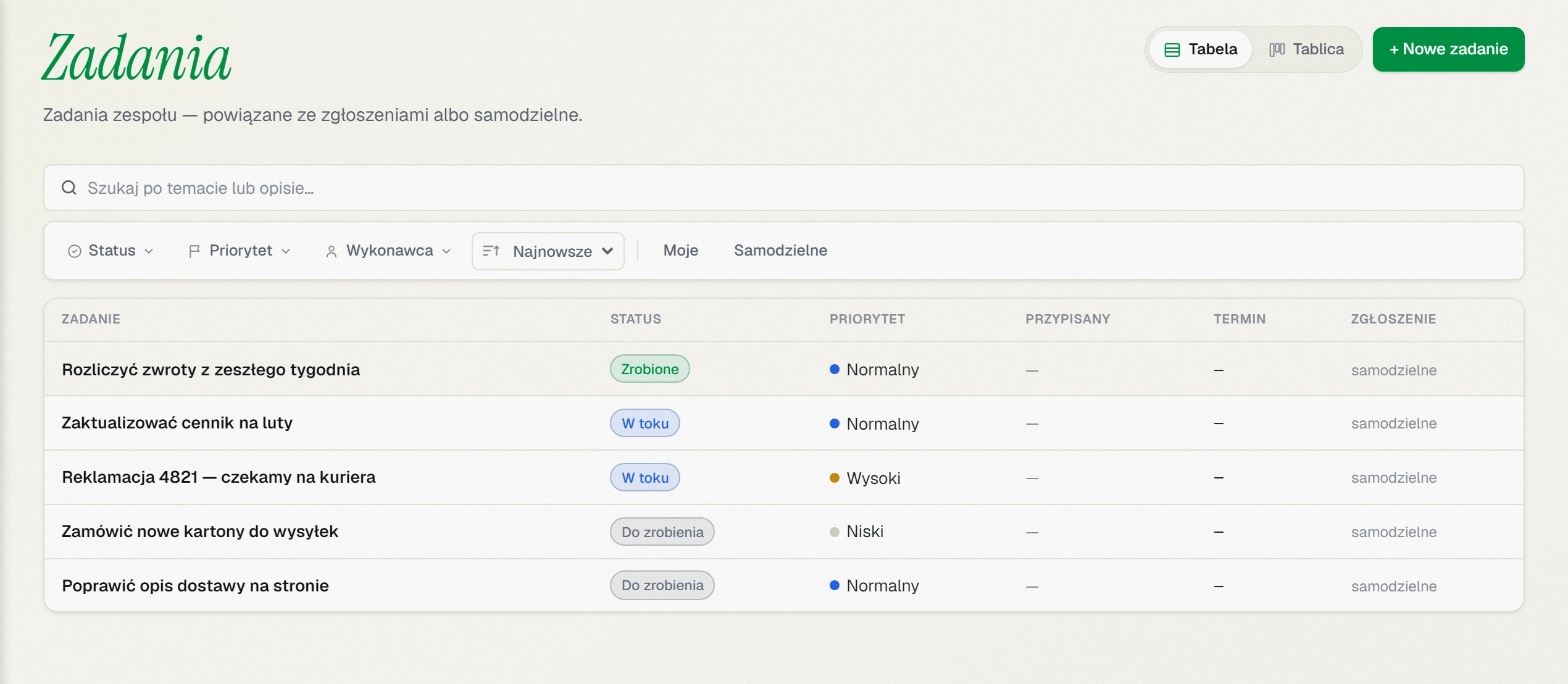Click the Priorytet flag icon

[x=194, y=251]
